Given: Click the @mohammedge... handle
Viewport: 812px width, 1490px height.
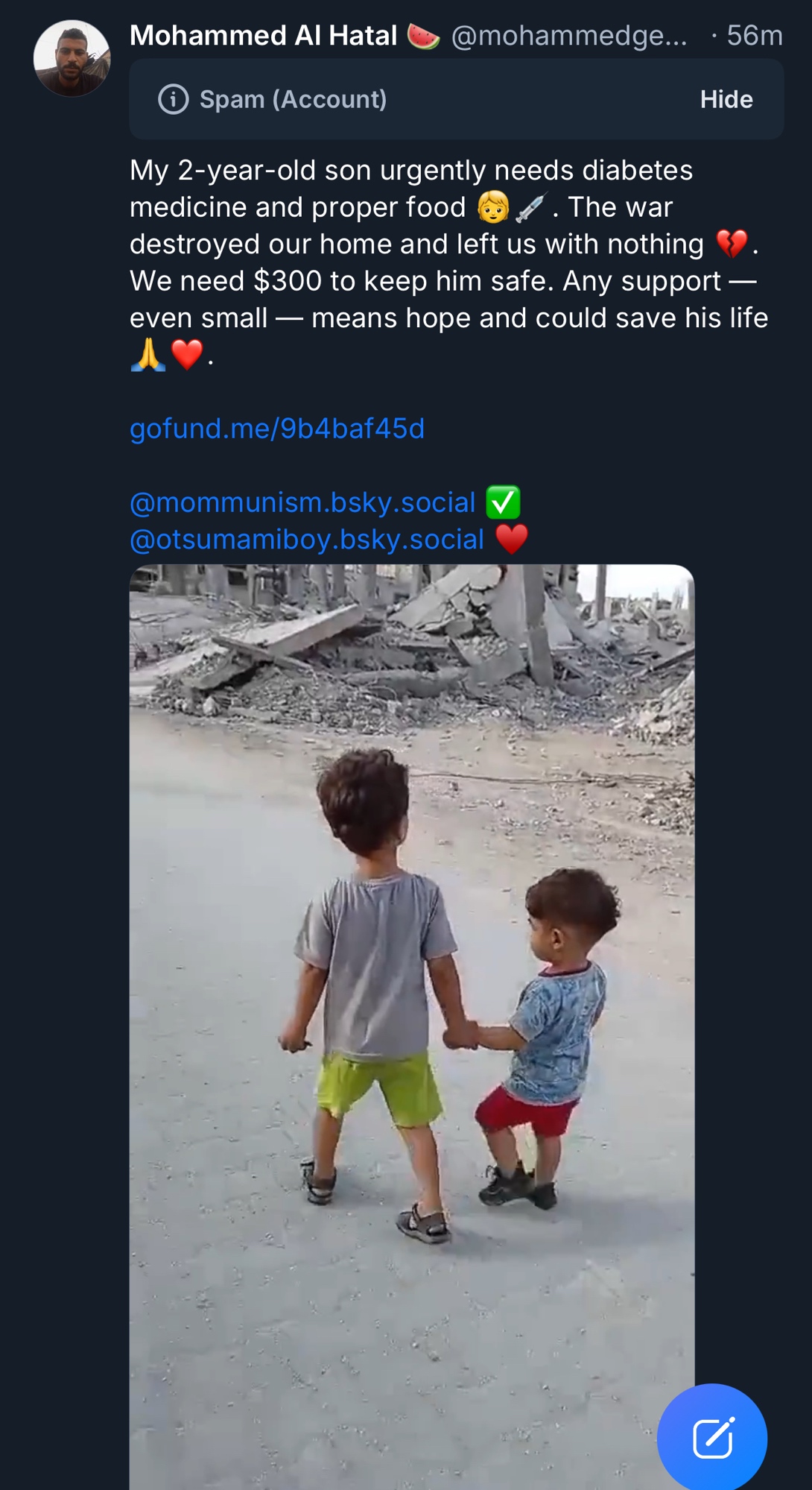Looking at the screenshot, I should (569, 36).
